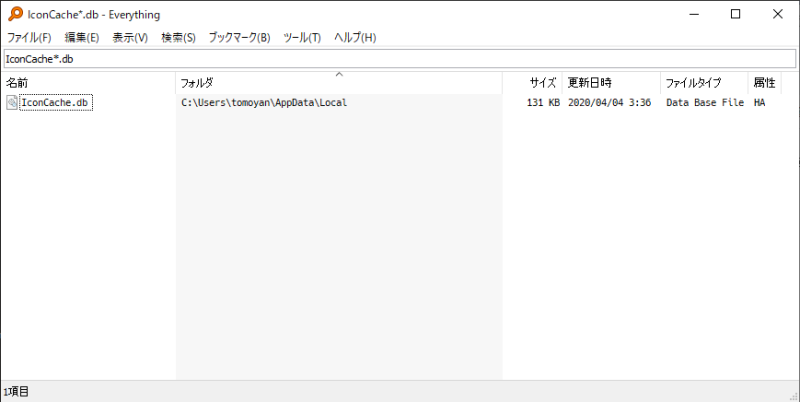
Task: Click the sort direction arrow above フォルダ column
Action: [339, 74]
